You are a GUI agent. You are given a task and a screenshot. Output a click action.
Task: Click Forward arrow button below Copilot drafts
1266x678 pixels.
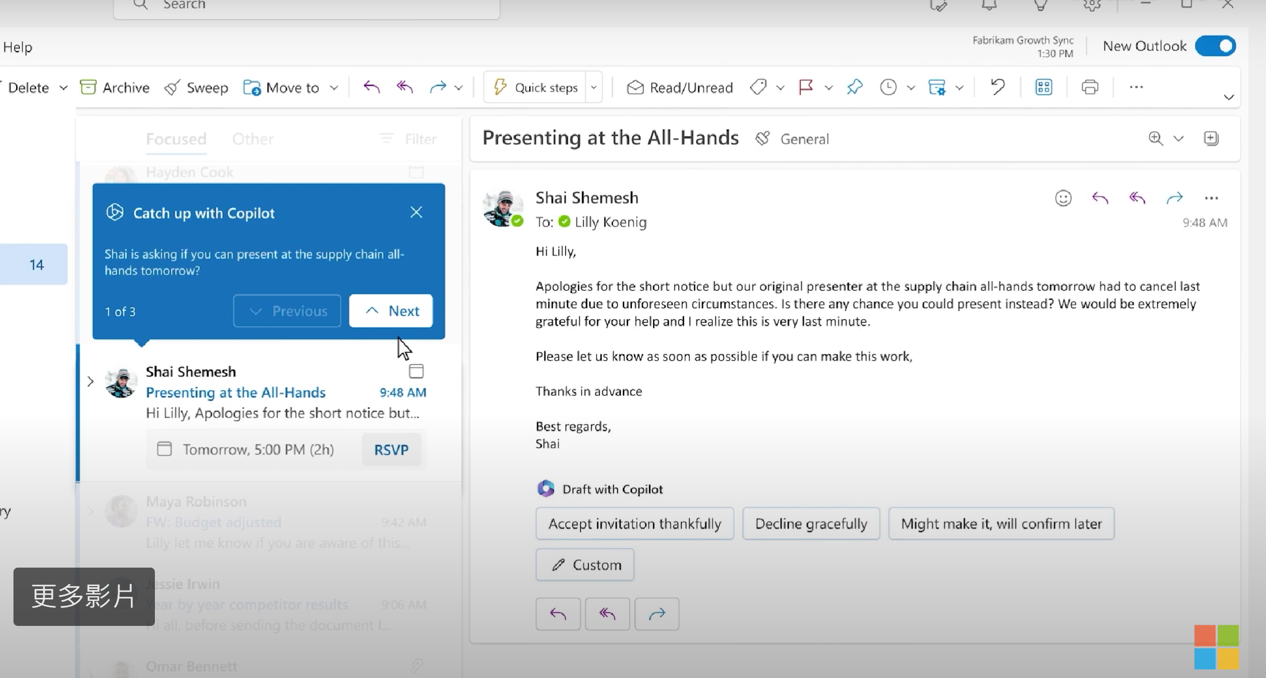click(656, 614)
